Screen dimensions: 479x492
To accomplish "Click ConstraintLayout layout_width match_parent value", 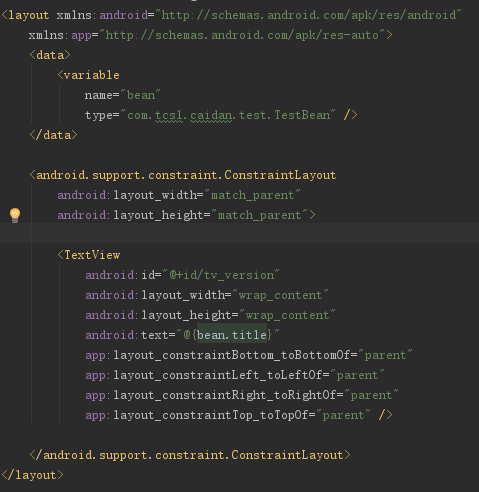I will 252,195.
